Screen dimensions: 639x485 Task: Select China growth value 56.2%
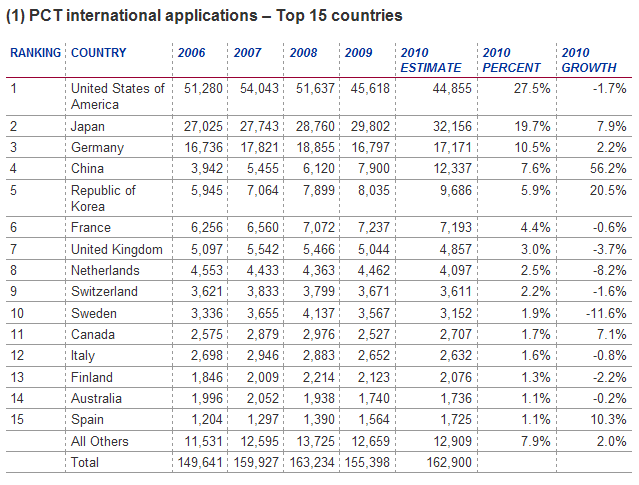coord(608,169)
